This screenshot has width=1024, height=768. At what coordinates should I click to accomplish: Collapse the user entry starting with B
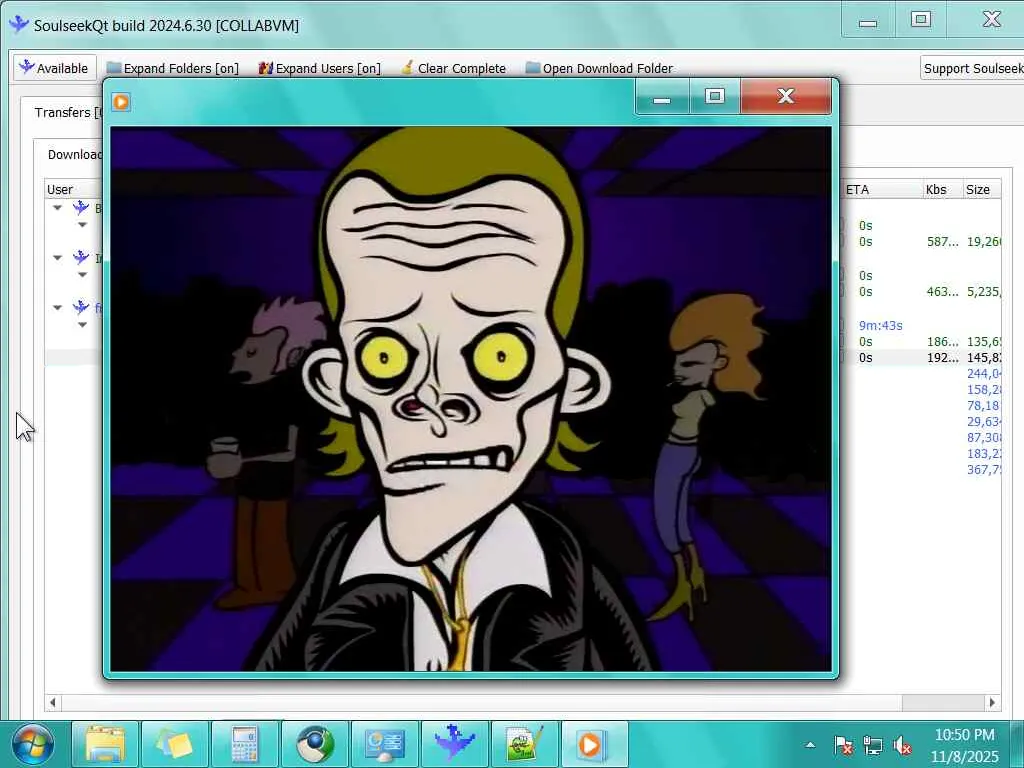pyautogui.click(x=57, y=208)
